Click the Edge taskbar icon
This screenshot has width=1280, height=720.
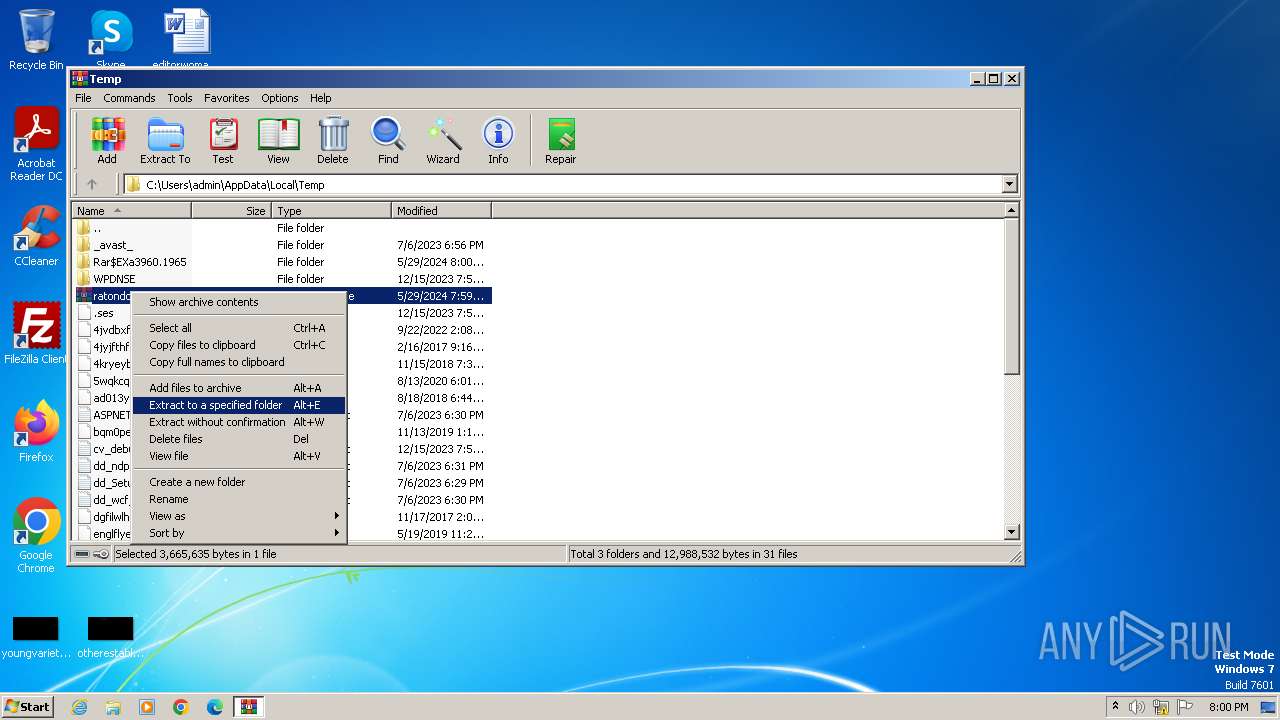pos(215,707)
